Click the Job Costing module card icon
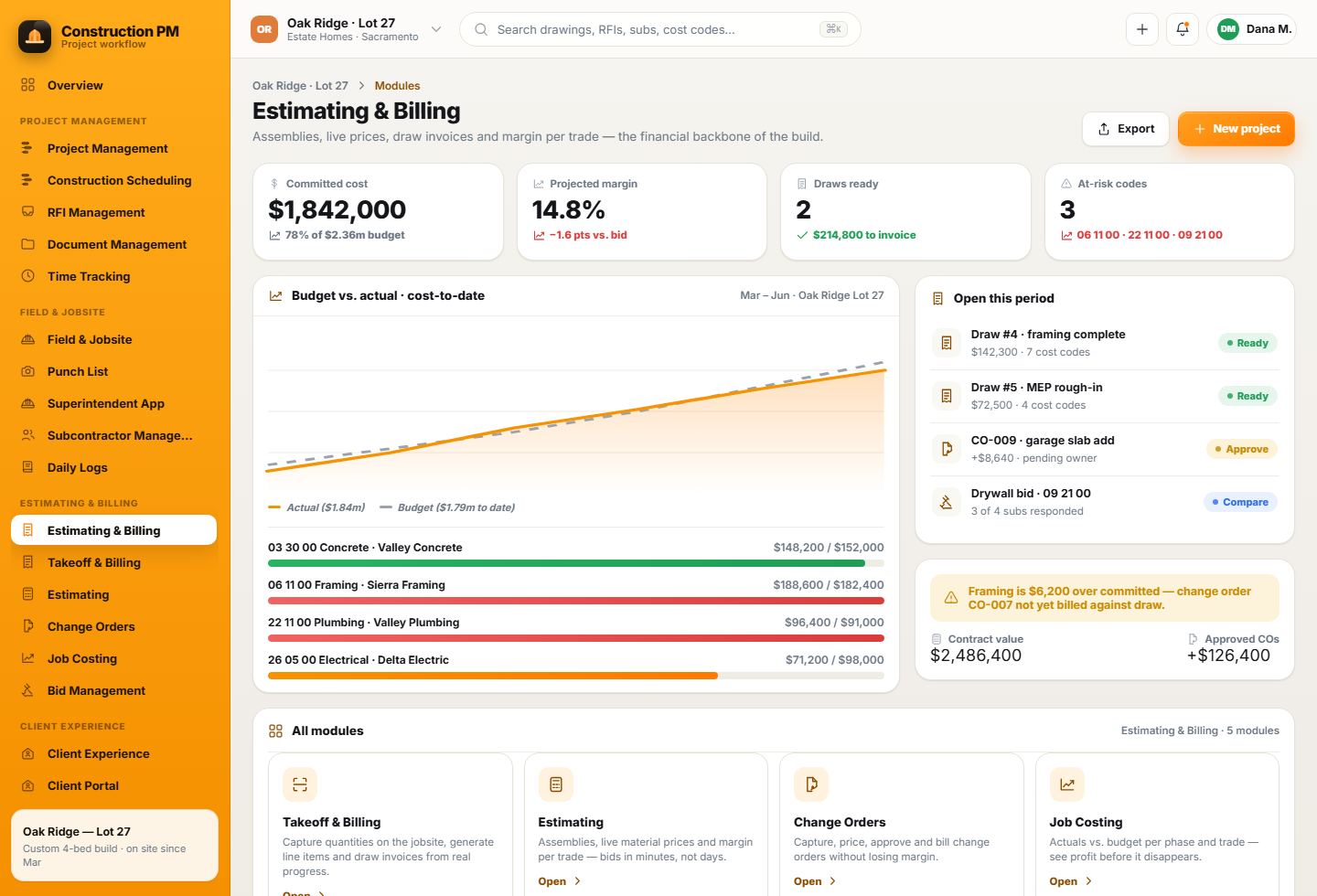1317x896 pixels. (1067, 784)
